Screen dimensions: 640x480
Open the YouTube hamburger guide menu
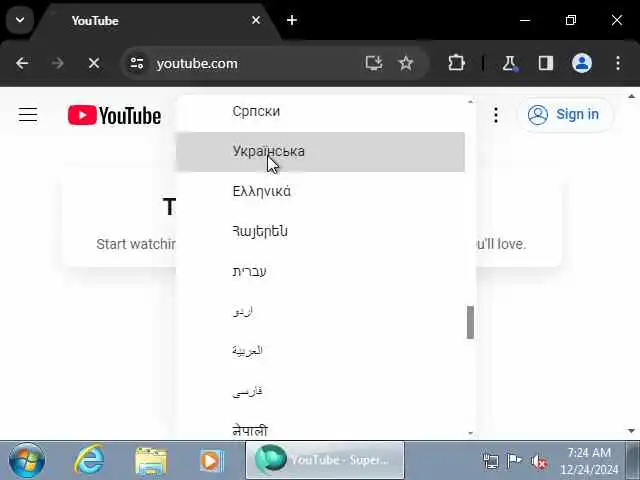[x=28, y=115]
